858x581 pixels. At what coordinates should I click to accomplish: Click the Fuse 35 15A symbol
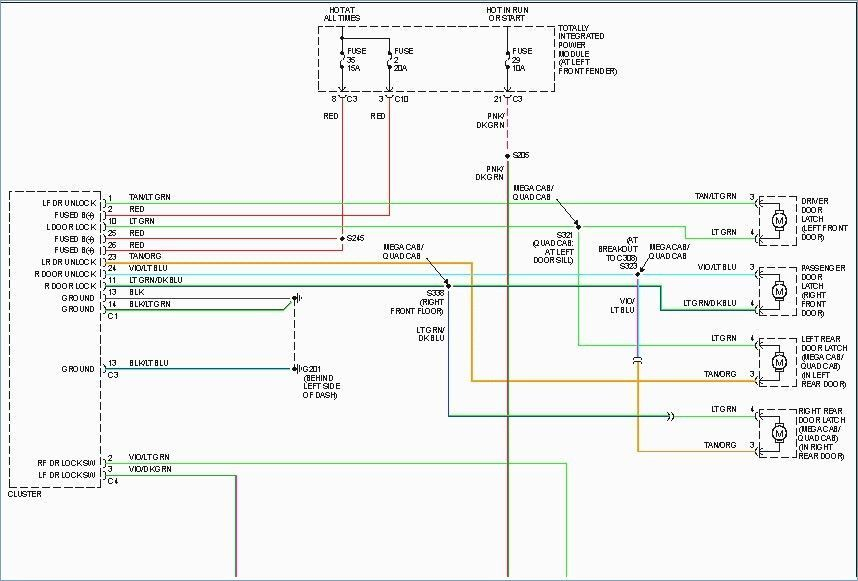[342, 59]
